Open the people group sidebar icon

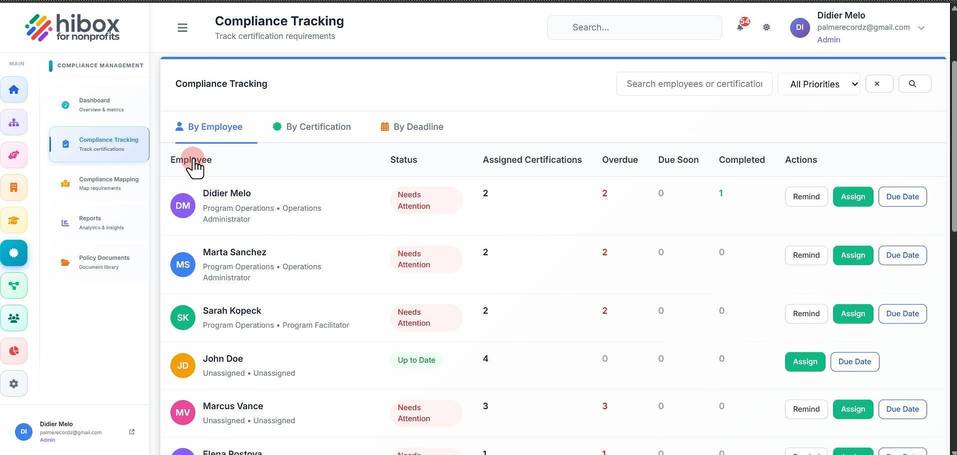(13, 318)
